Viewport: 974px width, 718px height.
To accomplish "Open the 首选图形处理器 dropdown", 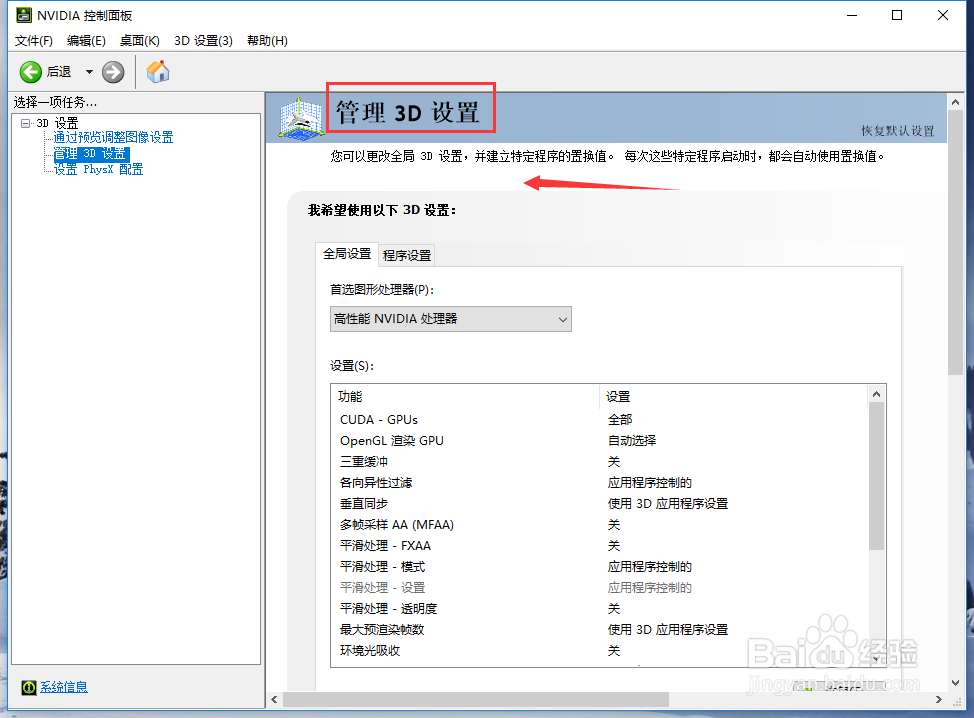I will (x=450, y=319).
